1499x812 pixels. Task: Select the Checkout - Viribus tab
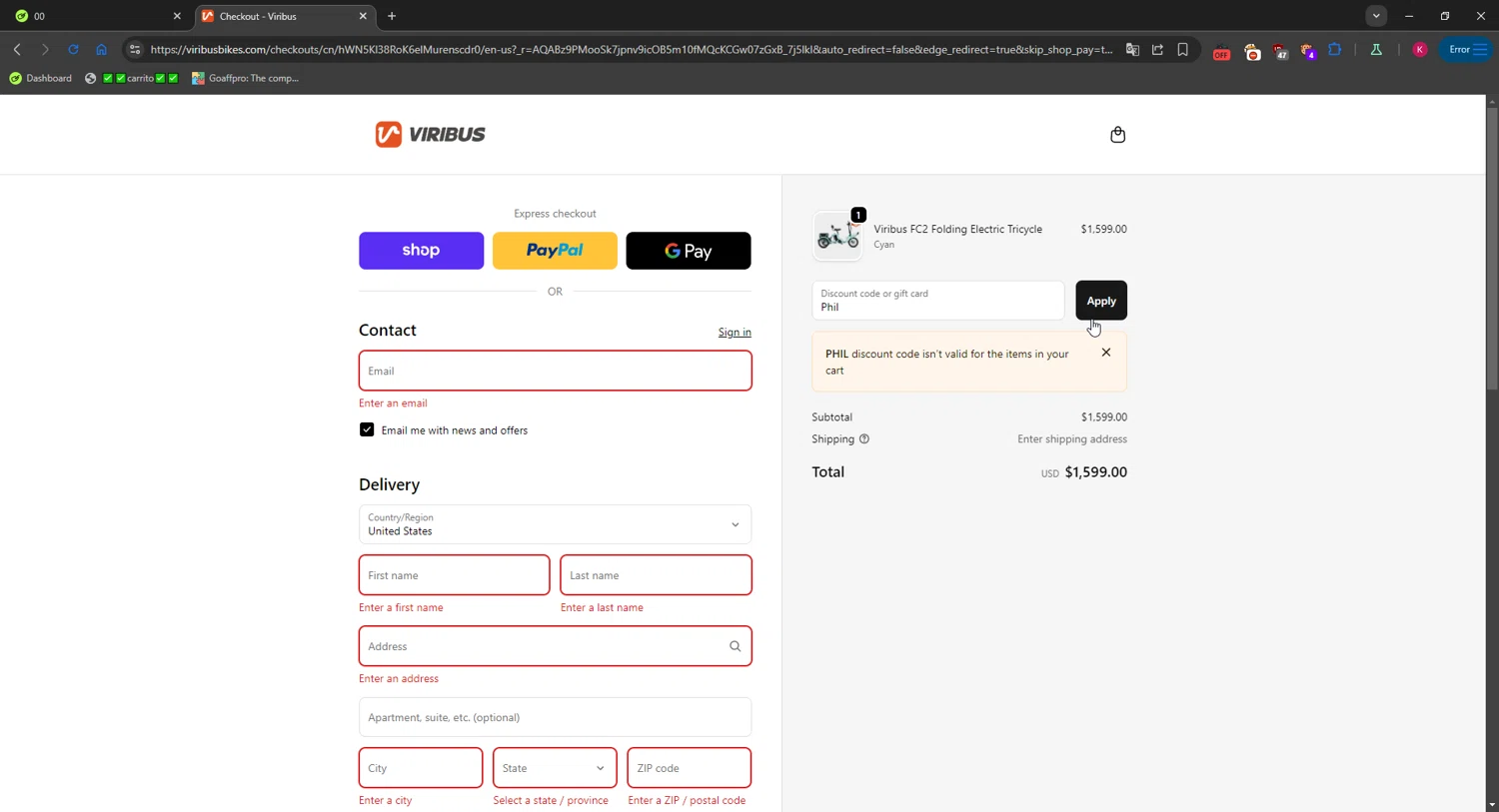(283, 16)
